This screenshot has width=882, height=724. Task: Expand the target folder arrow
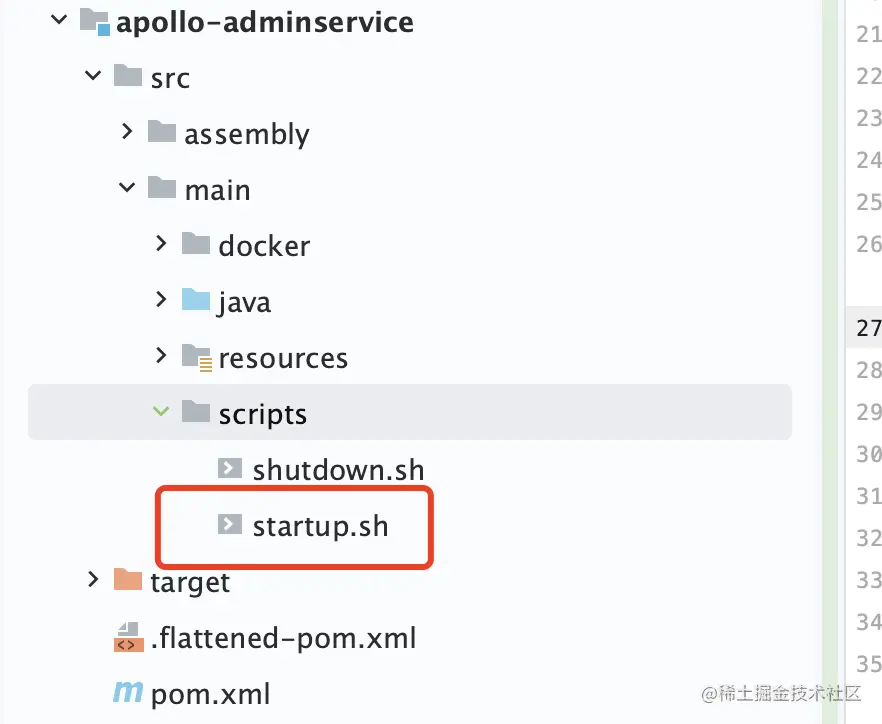[x=93, y=580]
